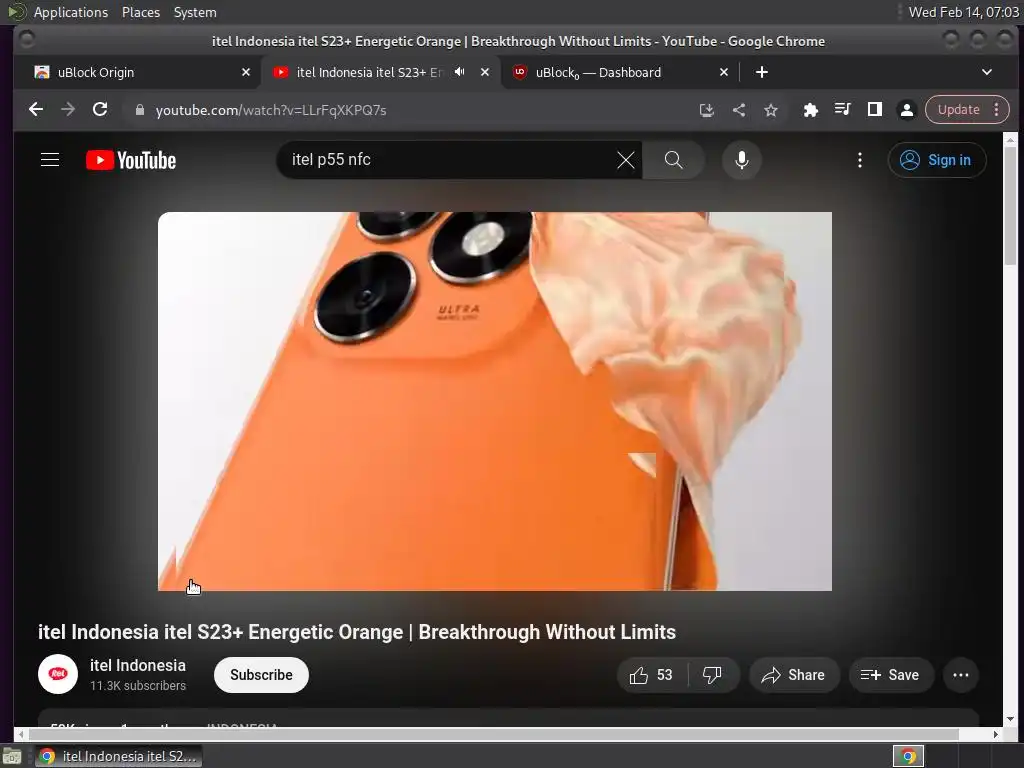Image resolution: width=1024 pixels, height=768 pixels.
Task: Open media controls toolbar icon
Action: pyautogui.click(x=842, y=110)
